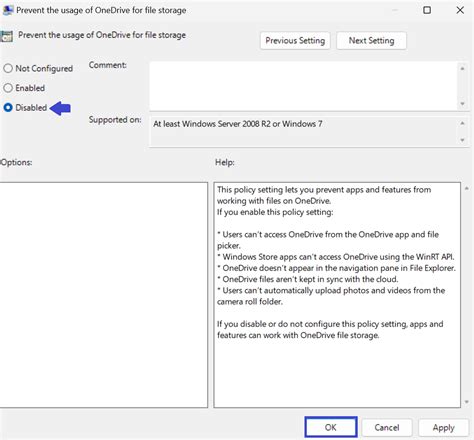
Task: Click the title bar policy editor icon
Action: click(x=8, y=10)
